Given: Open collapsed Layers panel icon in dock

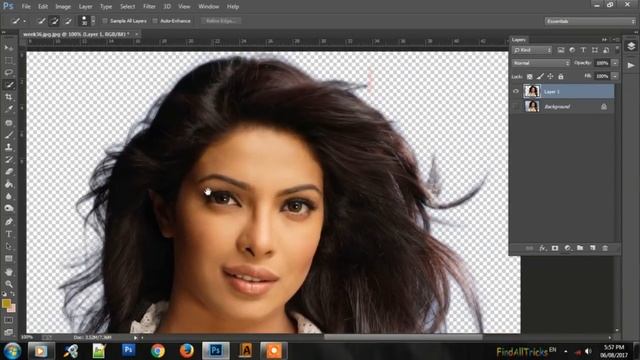Looking at the screenshot, I should point(631,46).
